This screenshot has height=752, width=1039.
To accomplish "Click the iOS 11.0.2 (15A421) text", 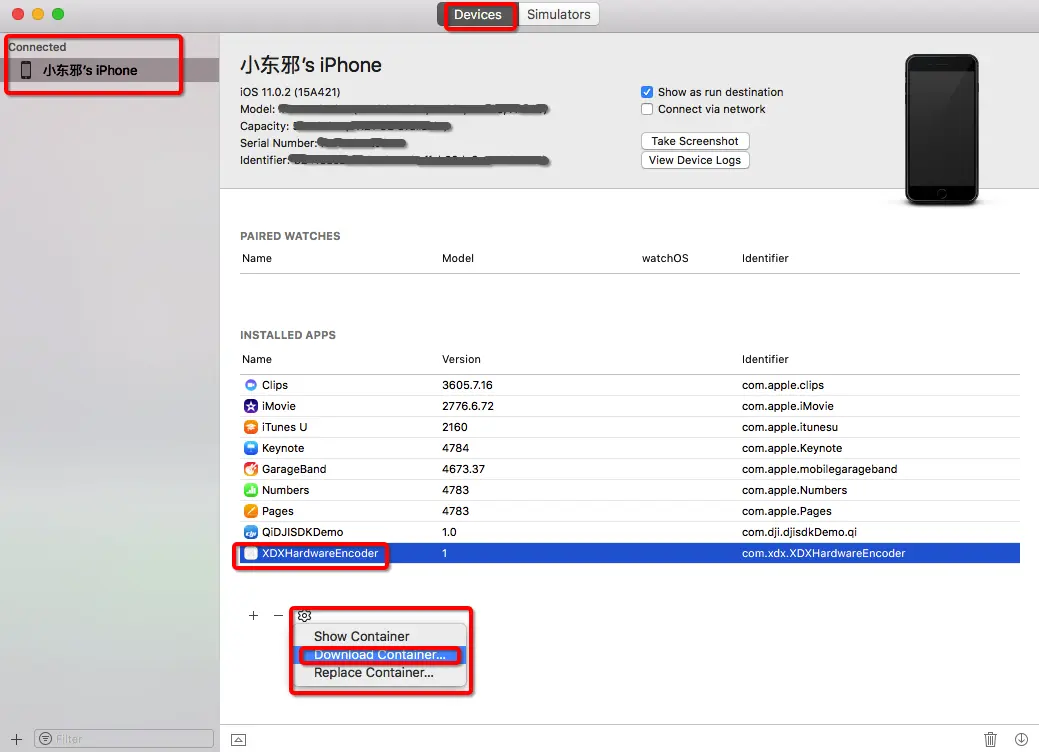I will point(290,92).
